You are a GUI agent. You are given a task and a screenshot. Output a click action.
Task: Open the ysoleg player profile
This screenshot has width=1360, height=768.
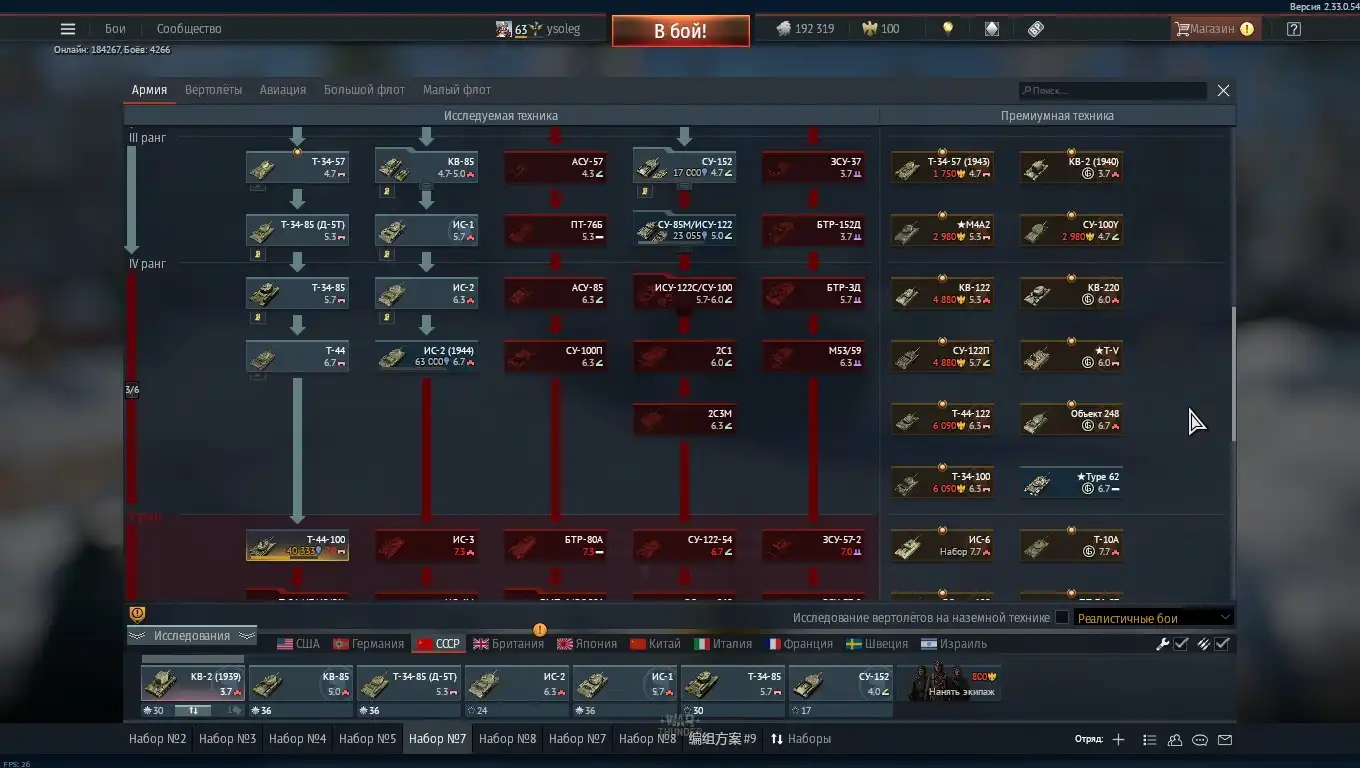click(x=539, y=29)
